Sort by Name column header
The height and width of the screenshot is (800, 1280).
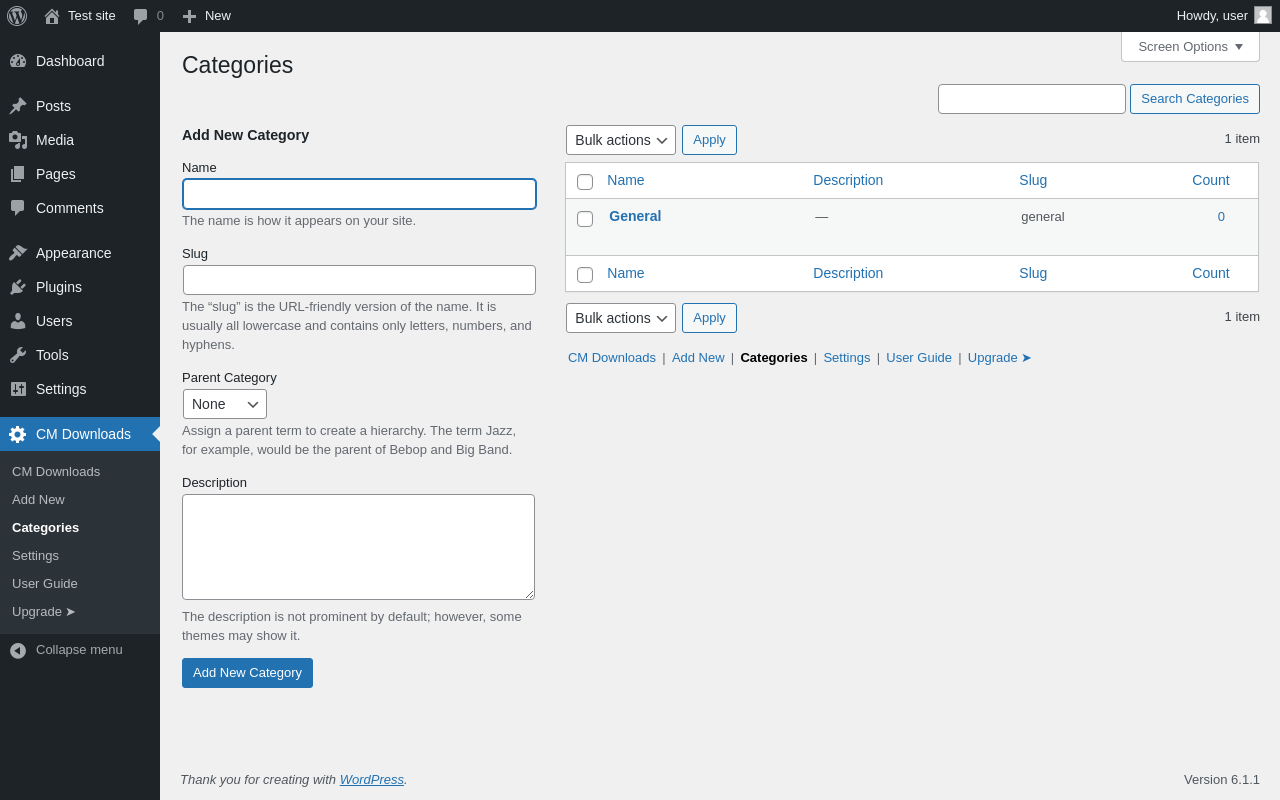[626, 180]
